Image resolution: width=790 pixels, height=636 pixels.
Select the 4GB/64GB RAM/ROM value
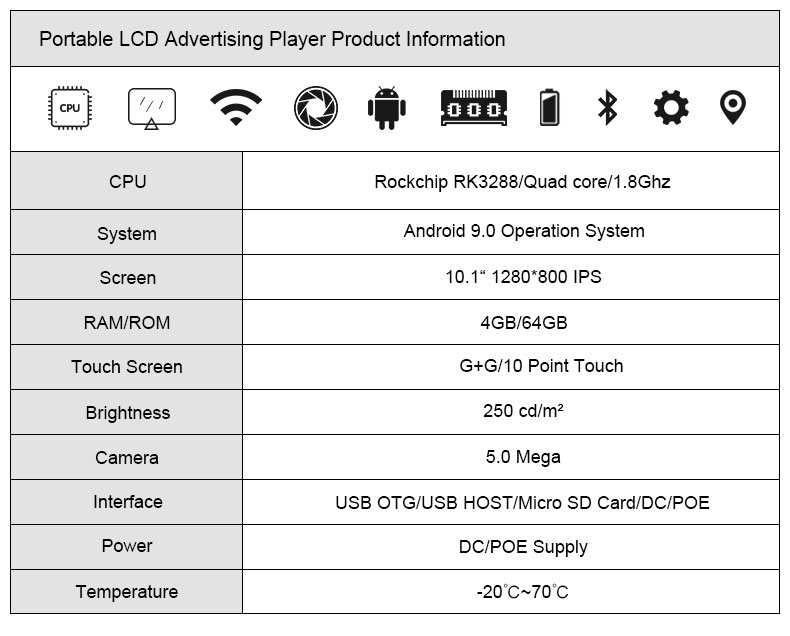pos(524,323)
